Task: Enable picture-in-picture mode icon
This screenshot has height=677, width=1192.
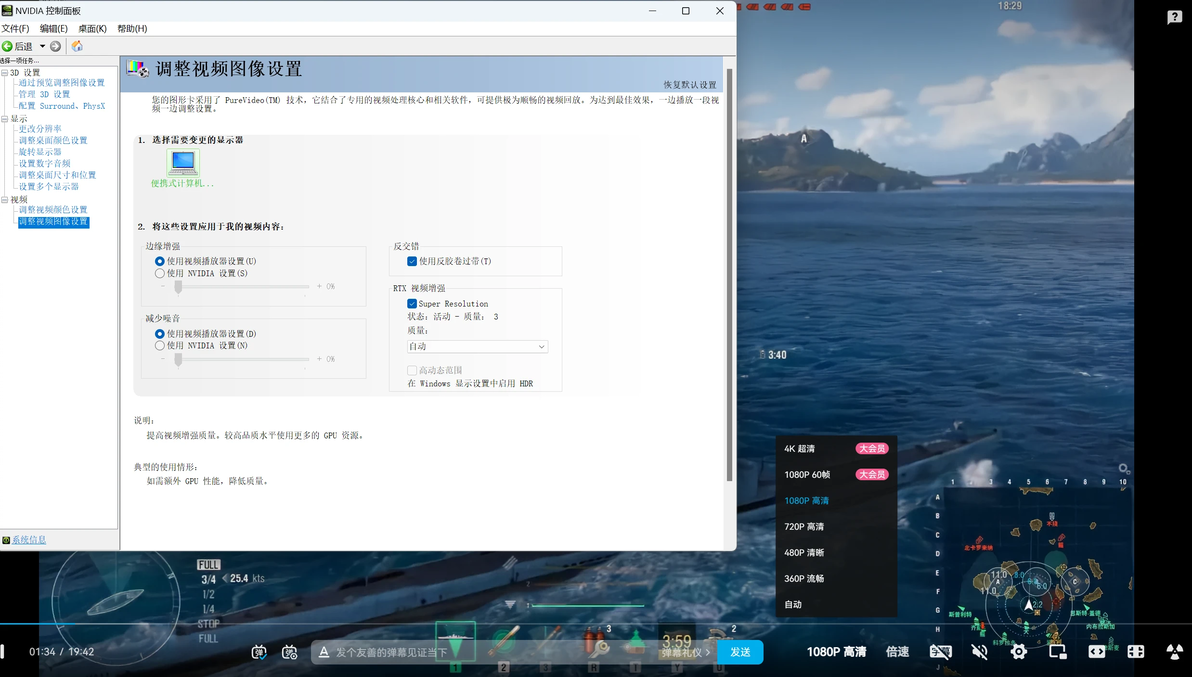Action: click(1057, 652)
